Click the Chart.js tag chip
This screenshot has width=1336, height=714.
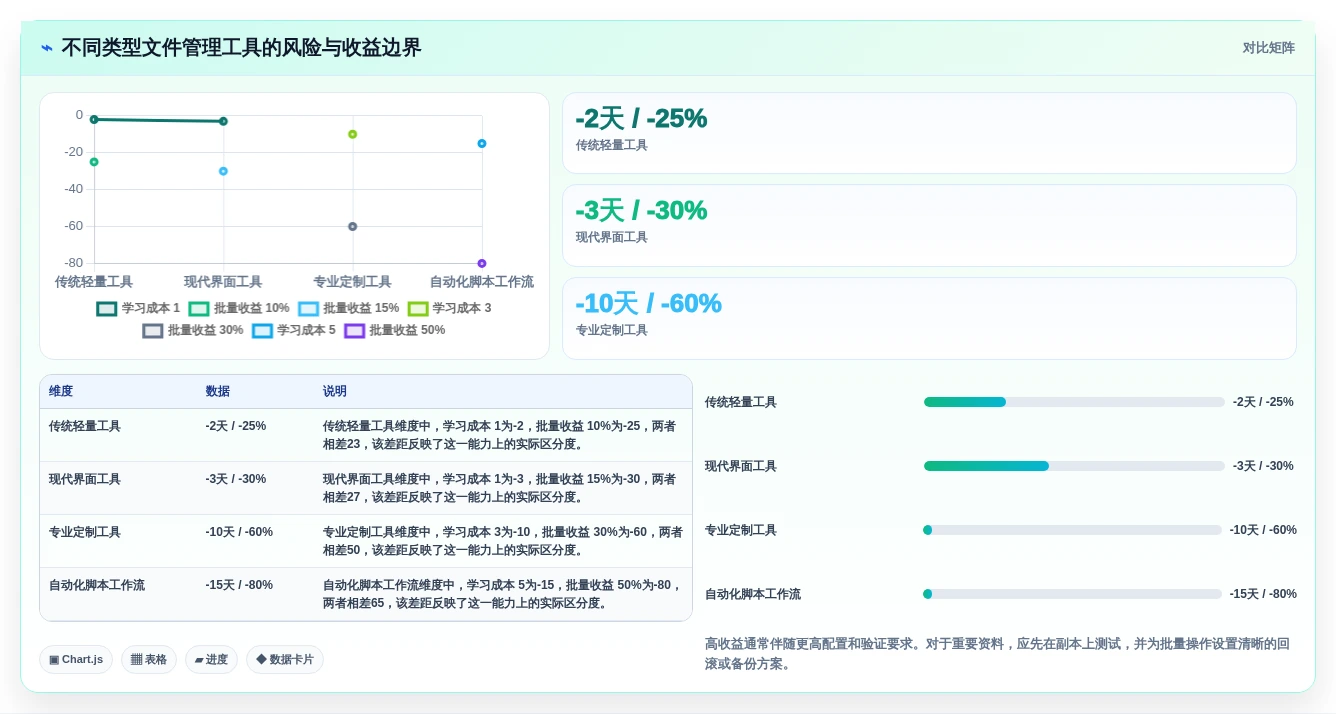pyautogui.click(x=76, y=659)
